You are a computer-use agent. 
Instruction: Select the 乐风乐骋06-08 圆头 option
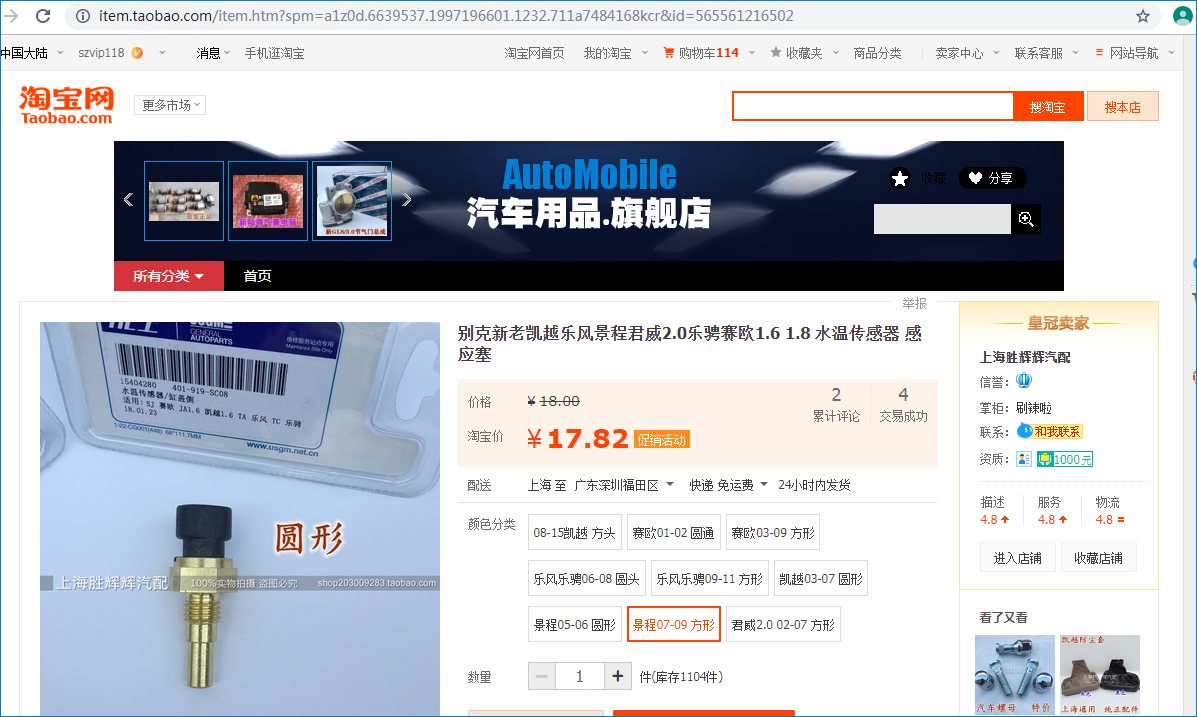click(x=586, y=579)
